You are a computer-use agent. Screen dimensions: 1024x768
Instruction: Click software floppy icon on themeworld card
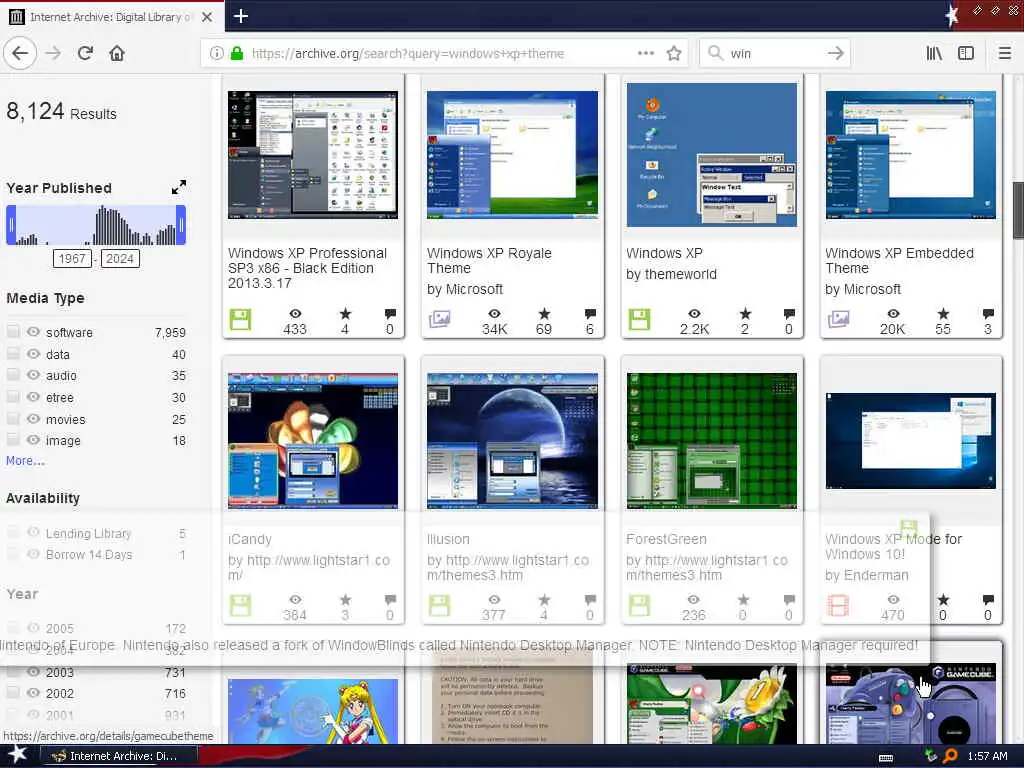coord(639,320)
